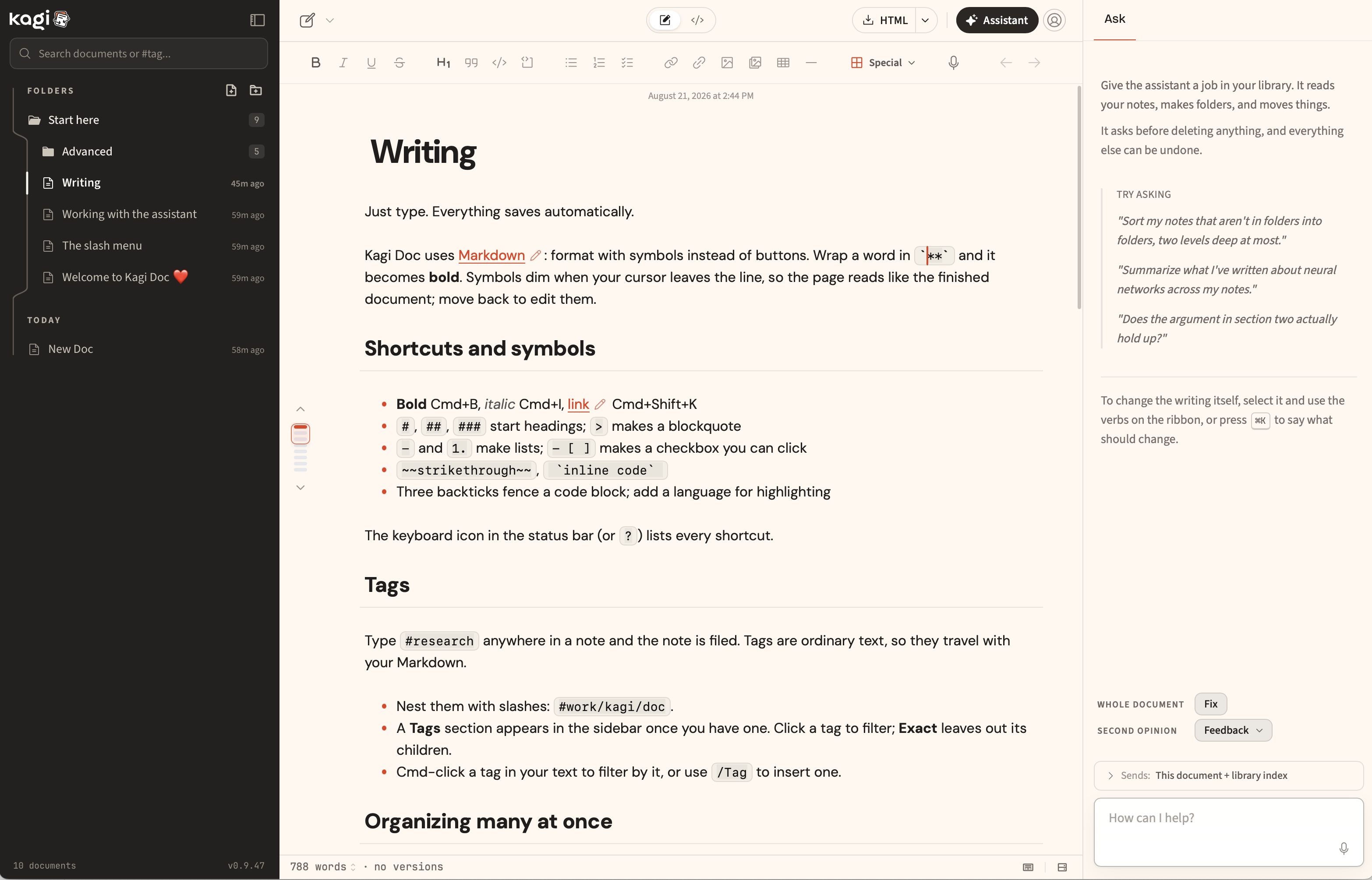Select the Ask tab
The width and height of the screenshot is (1372, 880).
1114,19
